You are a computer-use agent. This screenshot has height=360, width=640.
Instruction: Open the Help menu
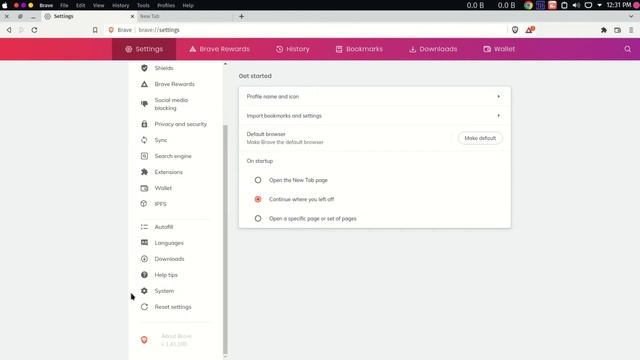tap(188, 5)
